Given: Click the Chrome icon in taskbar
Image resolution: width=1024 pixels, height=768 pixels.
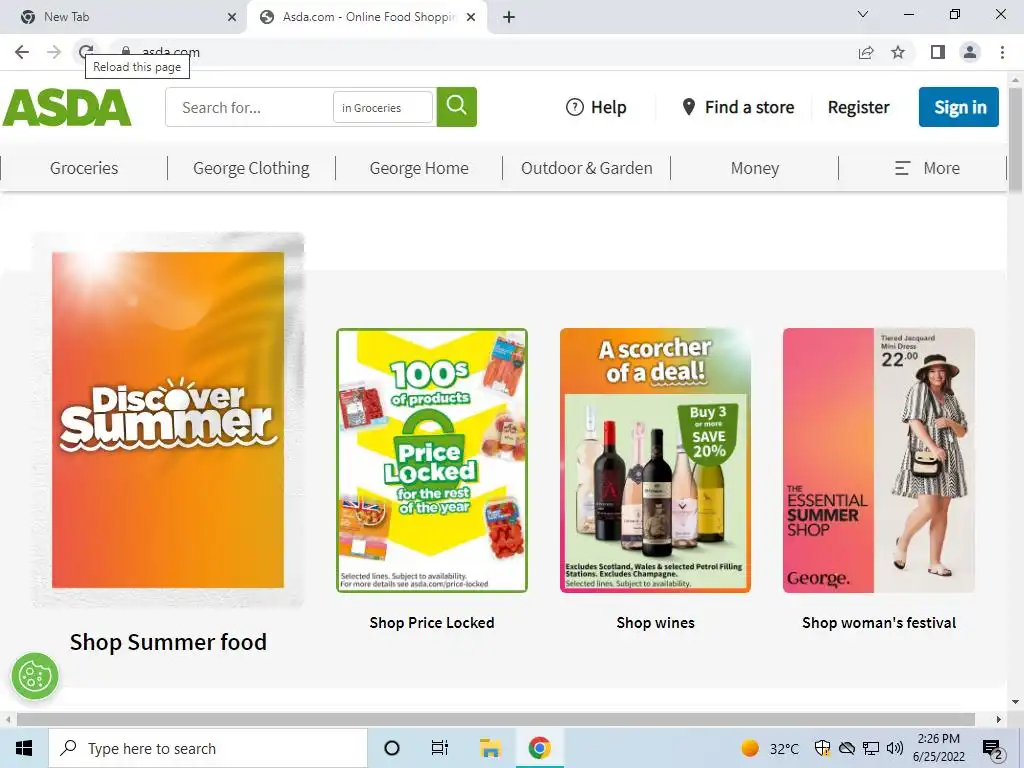Looking at the screenshot, I should click(x=539, y=748).
